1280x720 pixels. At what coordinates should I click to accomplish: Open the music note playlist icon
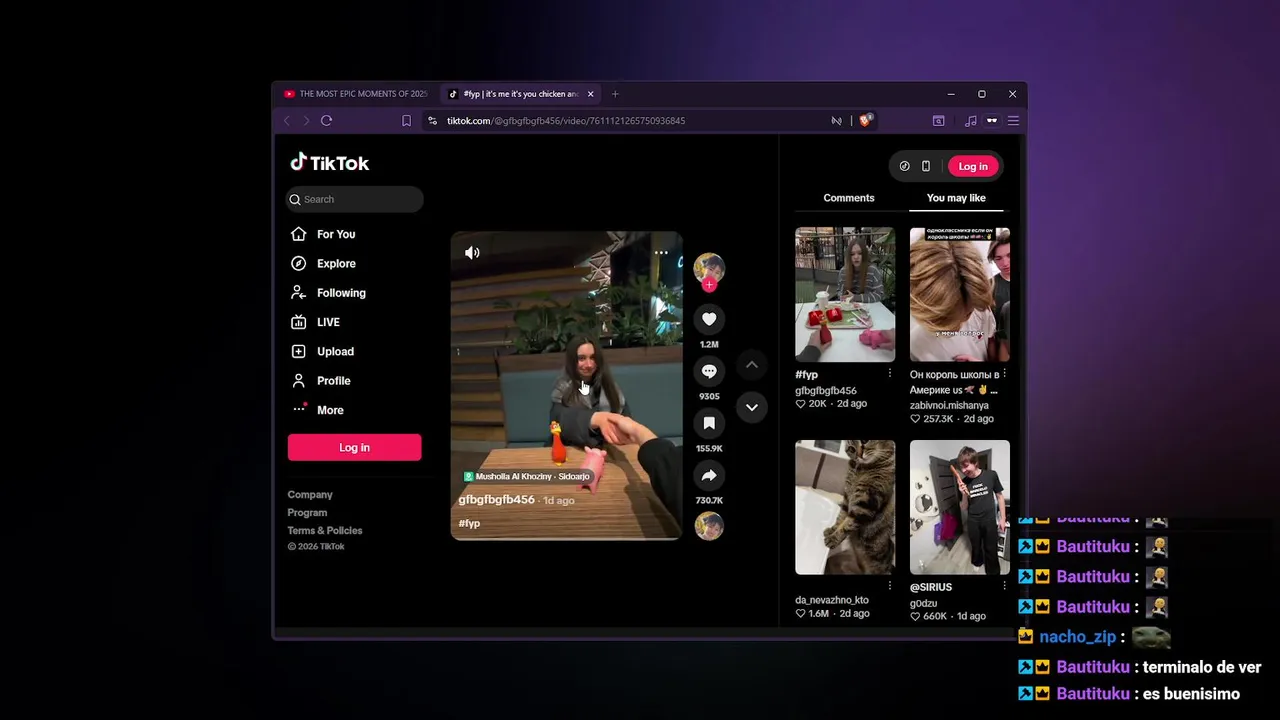(970, 121)
